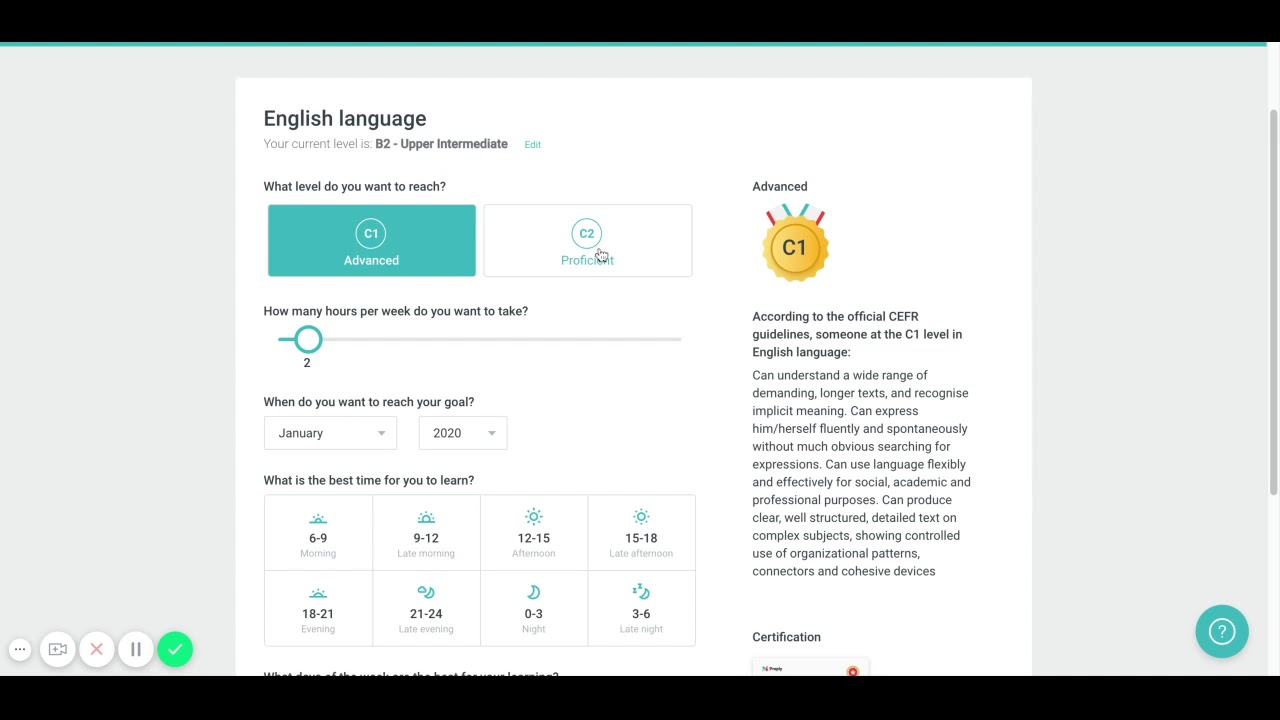Open the 2020 year dropdown
The height and width of the screenshot is (720, 1280).
click(462, 433)
